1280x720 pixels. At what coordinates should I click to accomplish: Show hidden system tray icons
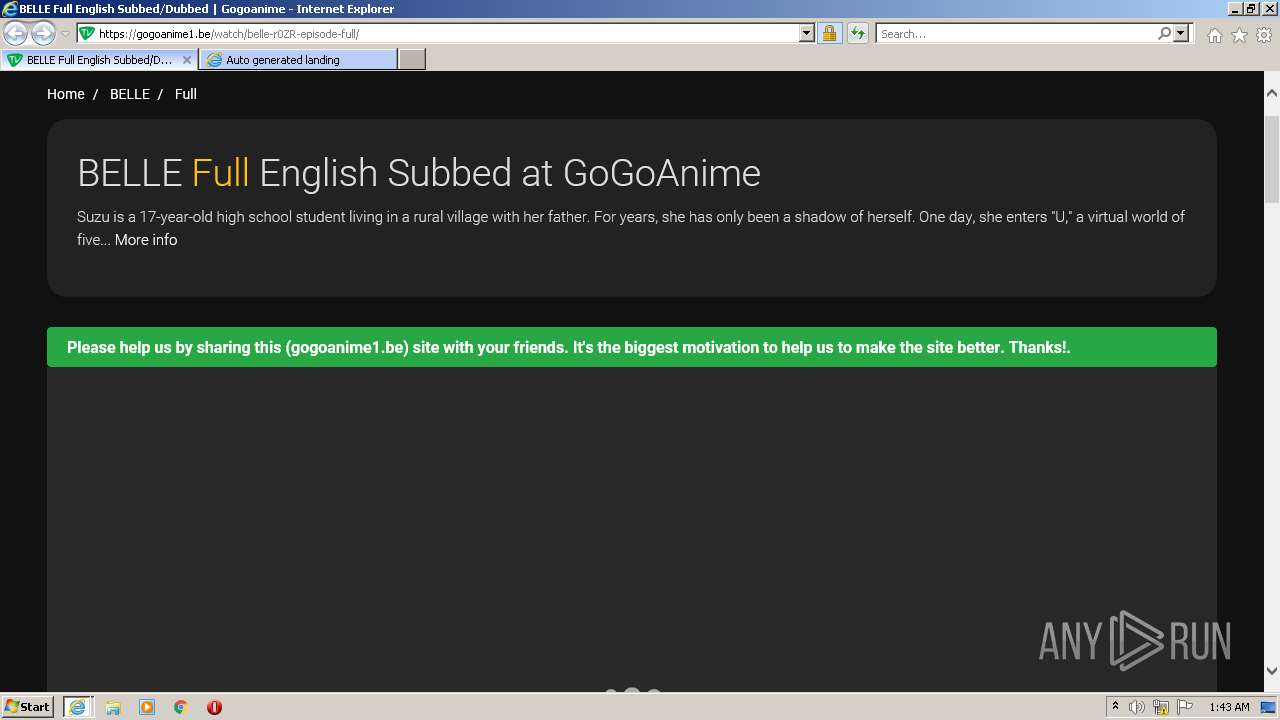pyautogui.click(x=1115, y=707)
